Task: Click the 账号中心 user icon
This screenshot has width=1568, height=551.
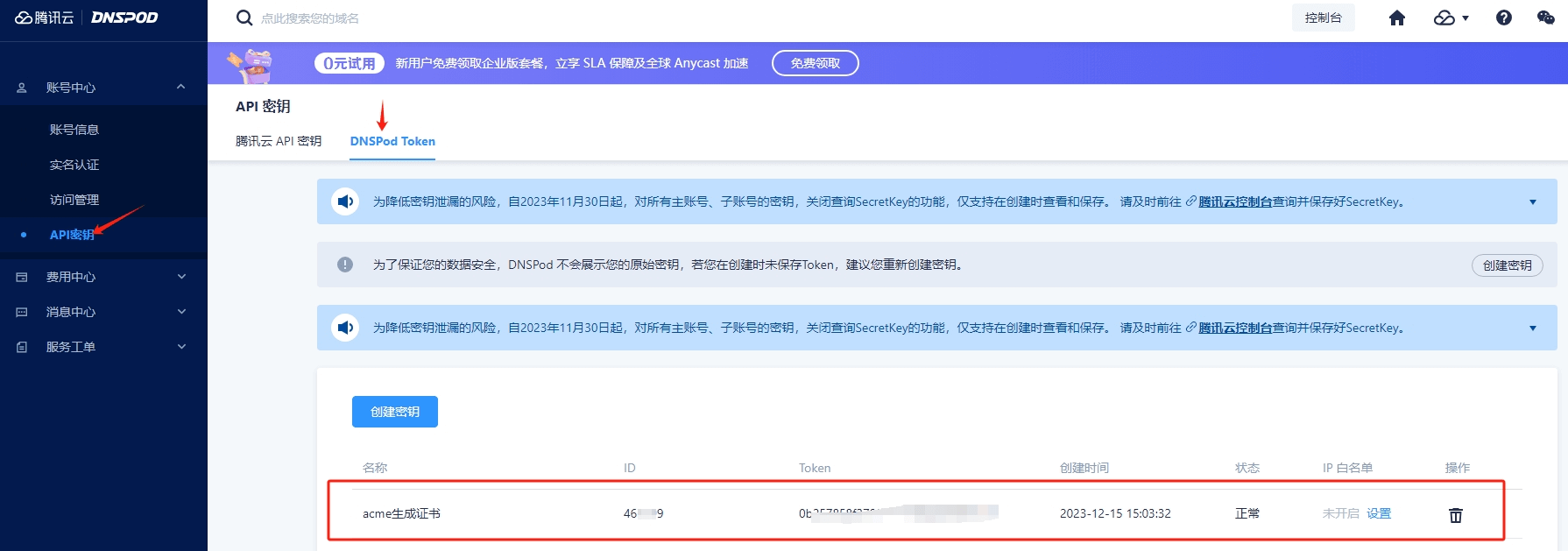Action: point(22,88)
